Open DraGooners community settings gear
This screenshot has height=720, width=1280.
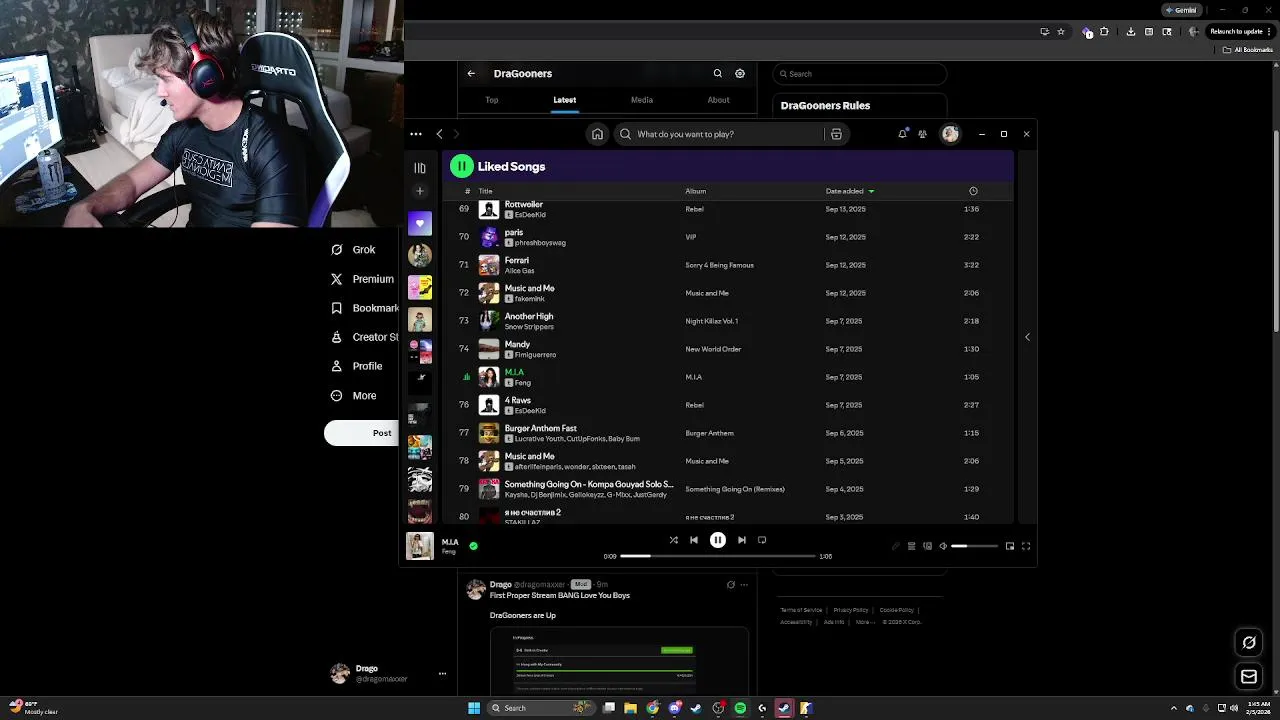740,73
